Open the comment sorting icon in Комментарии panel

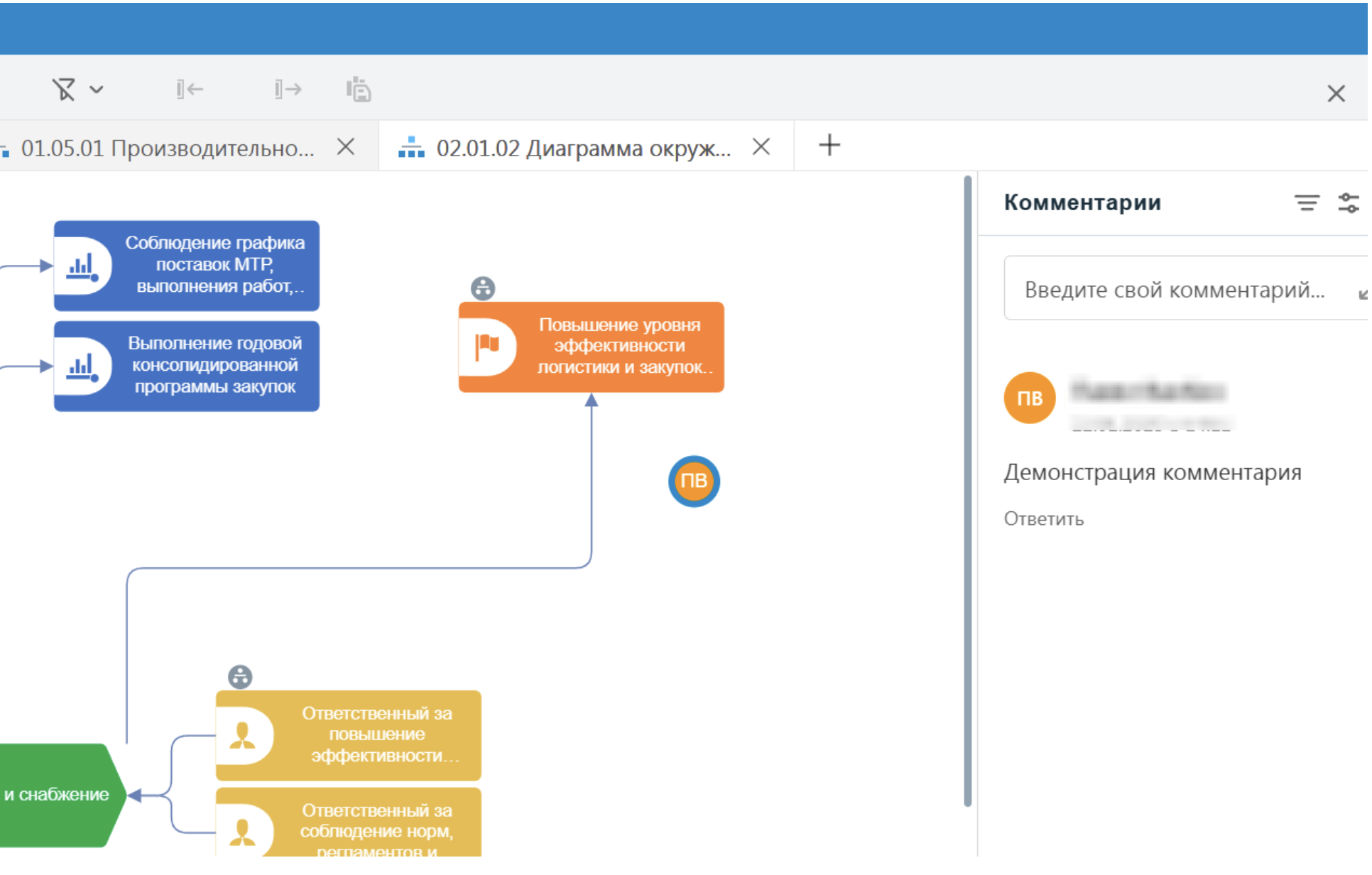[x=1307, y=203]
